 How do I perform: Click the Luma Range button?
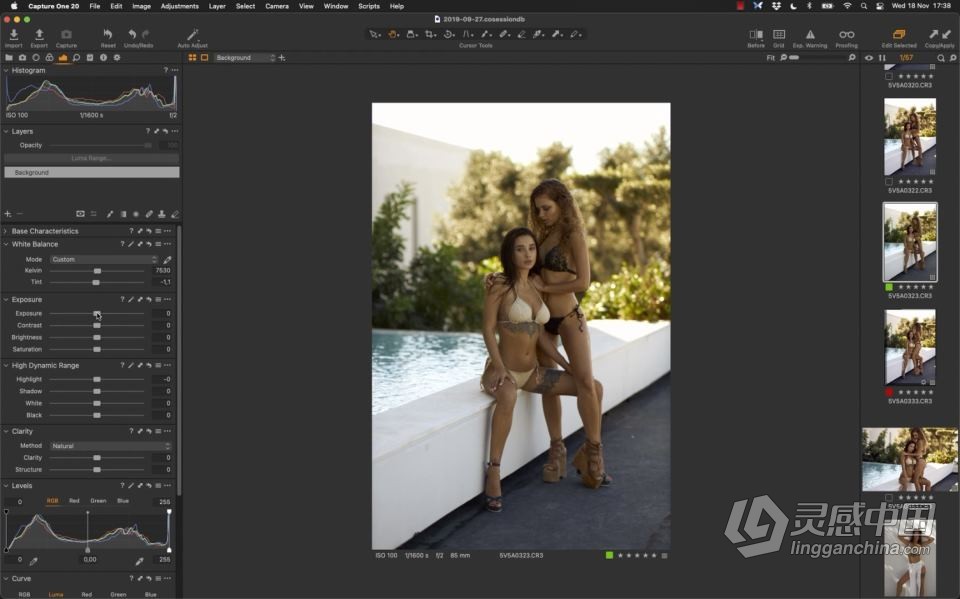point(91,158)
